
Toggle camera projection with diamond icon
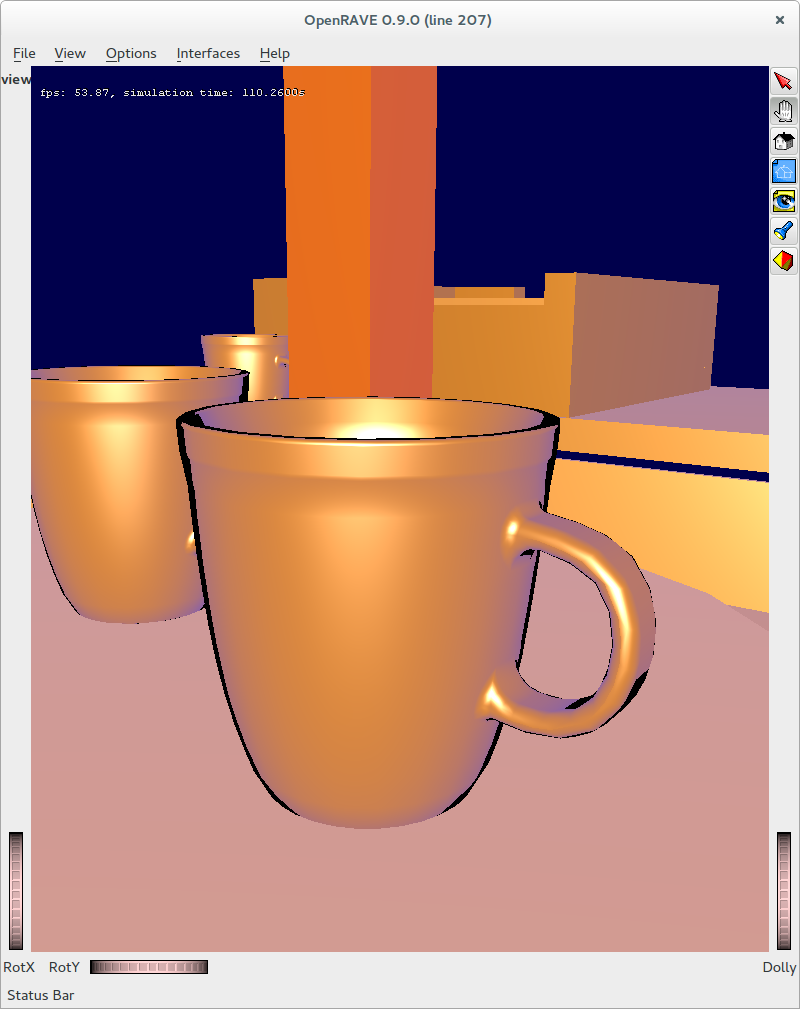tap(784, 260)
